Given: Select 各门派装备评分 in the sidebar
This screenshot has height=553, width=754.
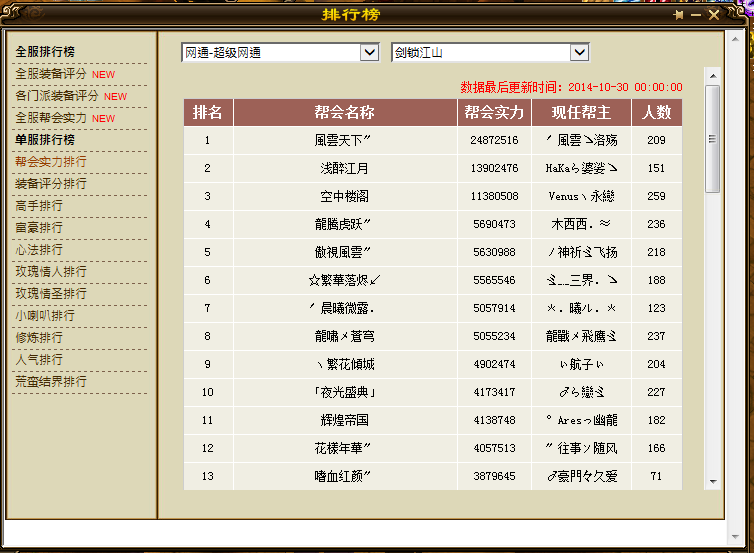Looking at the screenshot, I should point(57,96).
